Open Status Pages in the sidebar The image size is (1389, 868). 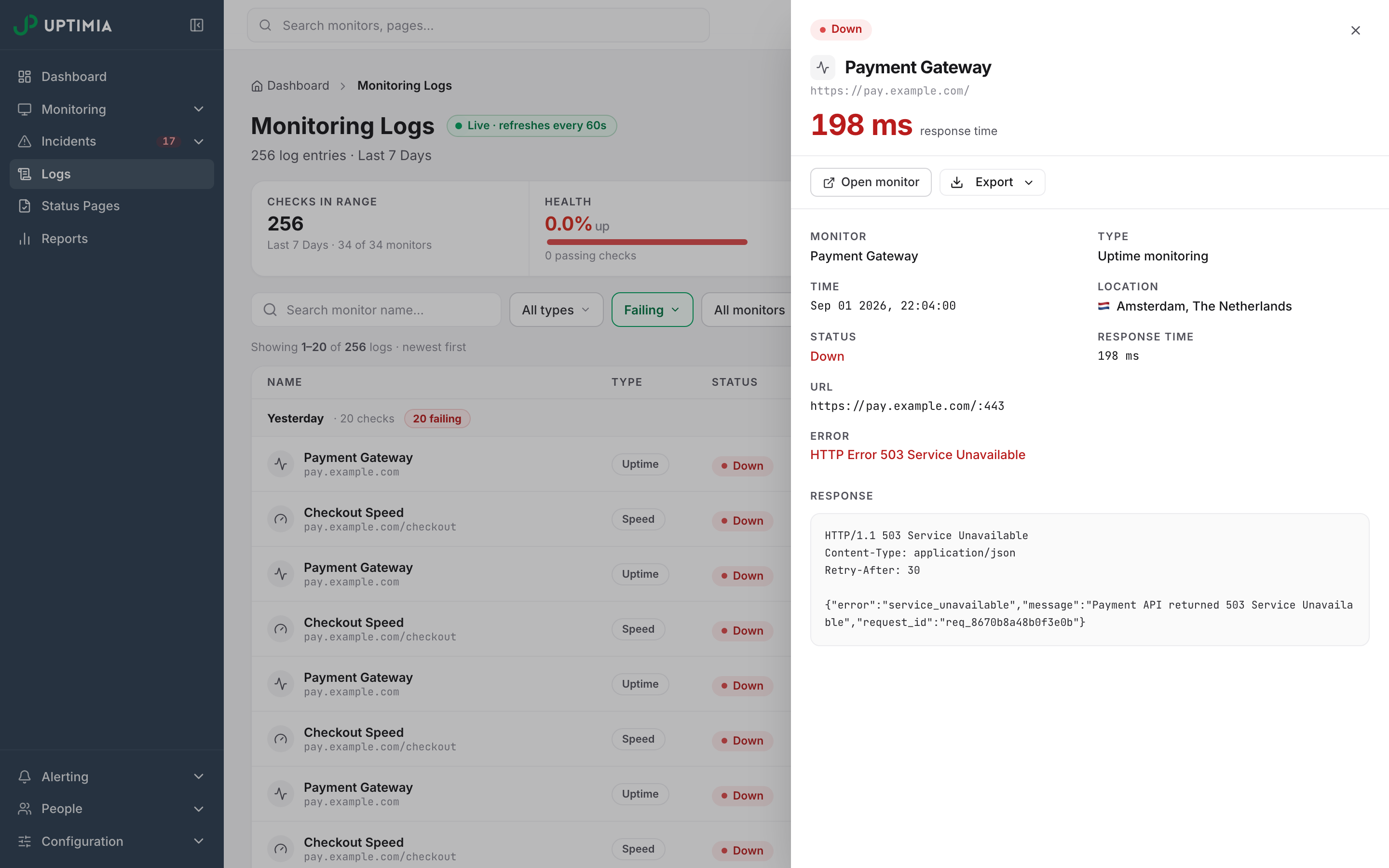112,206
